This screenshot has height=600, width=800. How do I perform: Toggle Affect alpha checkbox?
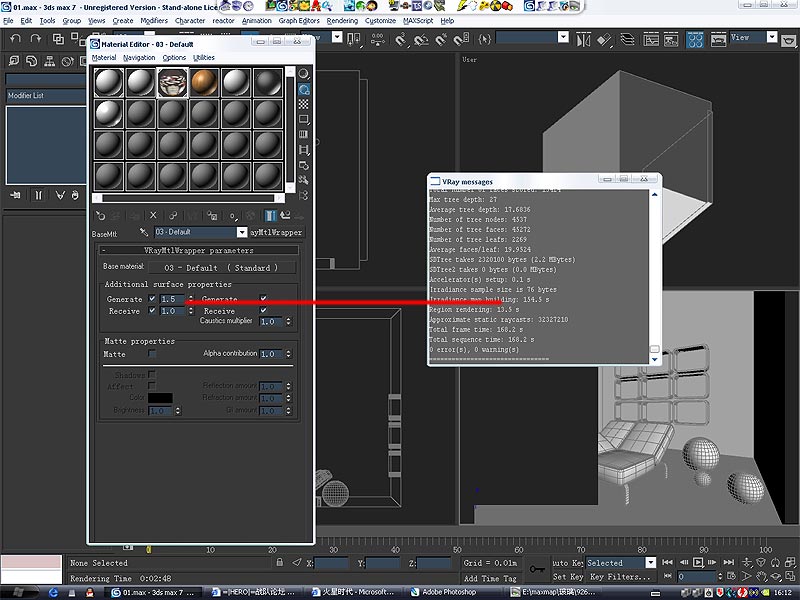tap(152, 386)
